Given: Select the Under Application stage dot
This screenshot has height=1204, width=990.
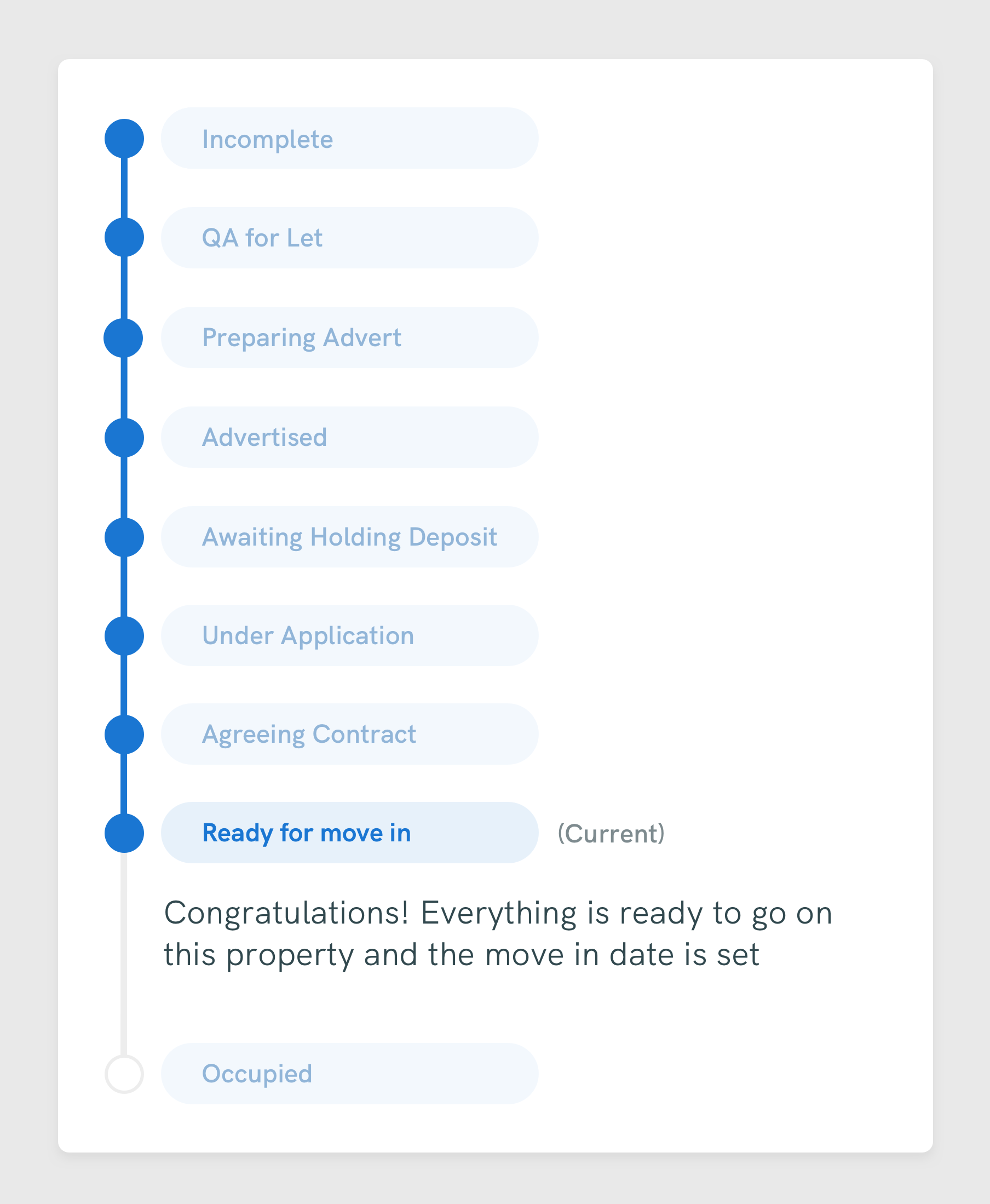Looking at the screenshot, I should 124,636.
